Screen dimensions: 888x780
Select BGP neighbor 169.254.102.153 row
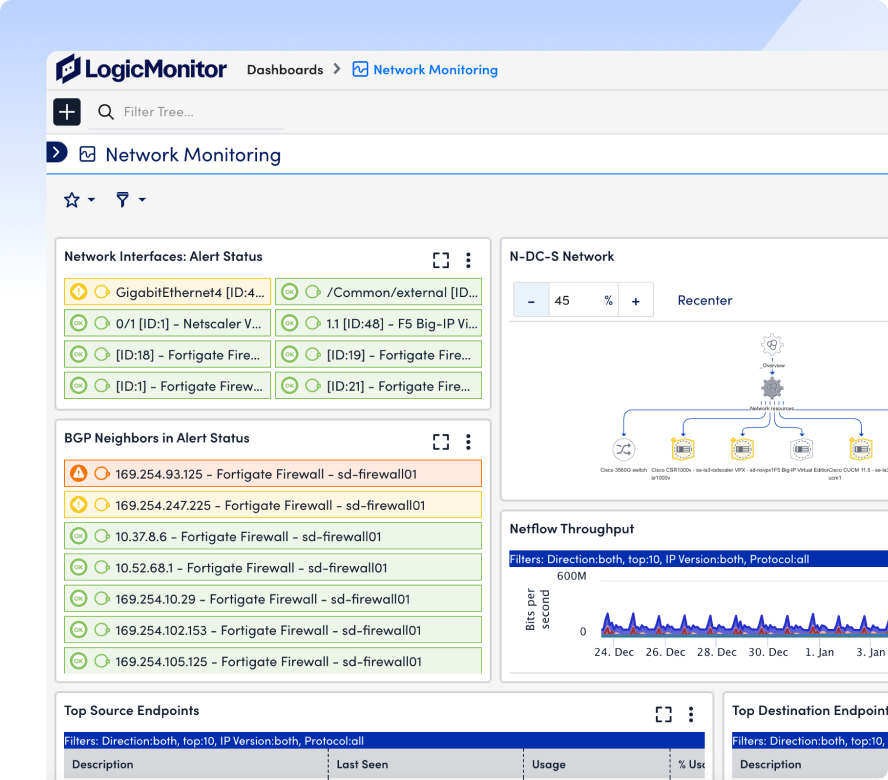click(x=273, y=629)
